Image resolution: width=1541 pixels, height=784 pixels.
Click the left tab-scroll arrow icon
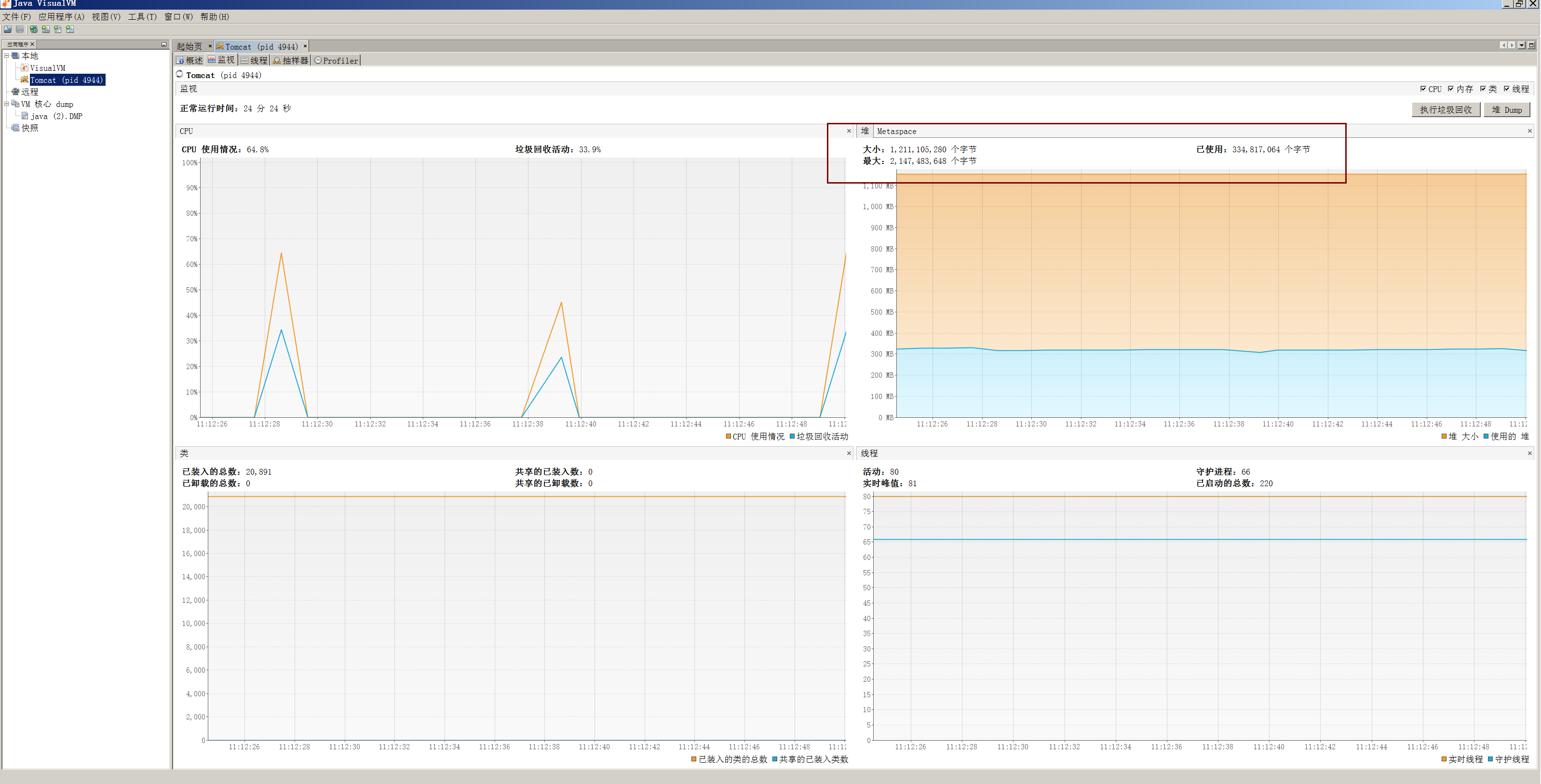click(x=1504, y=44)
